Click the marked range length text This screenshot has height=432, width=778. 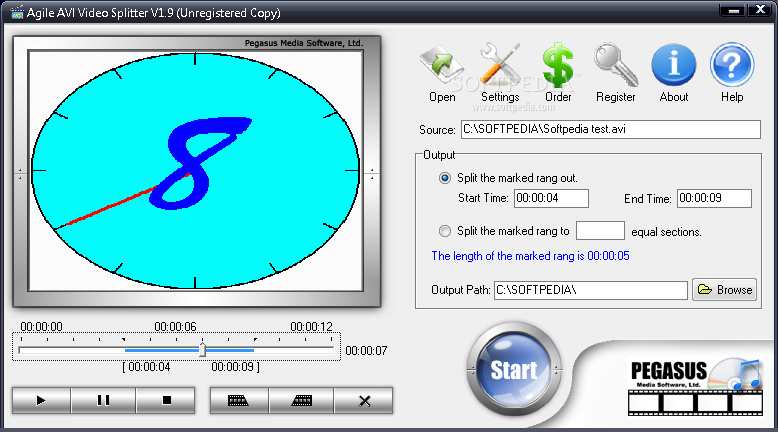click(530, 256)
